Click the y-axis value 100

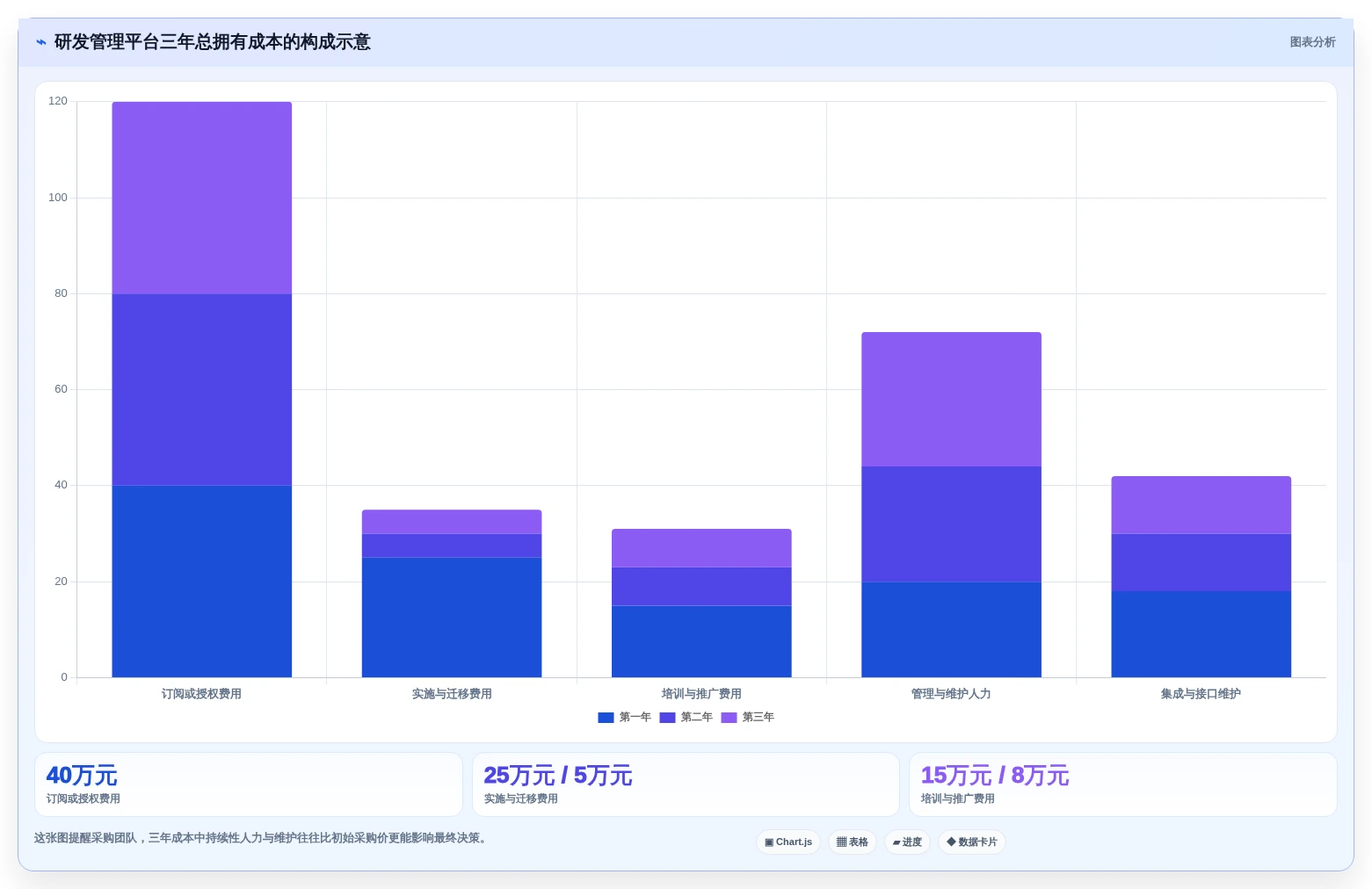58,198
